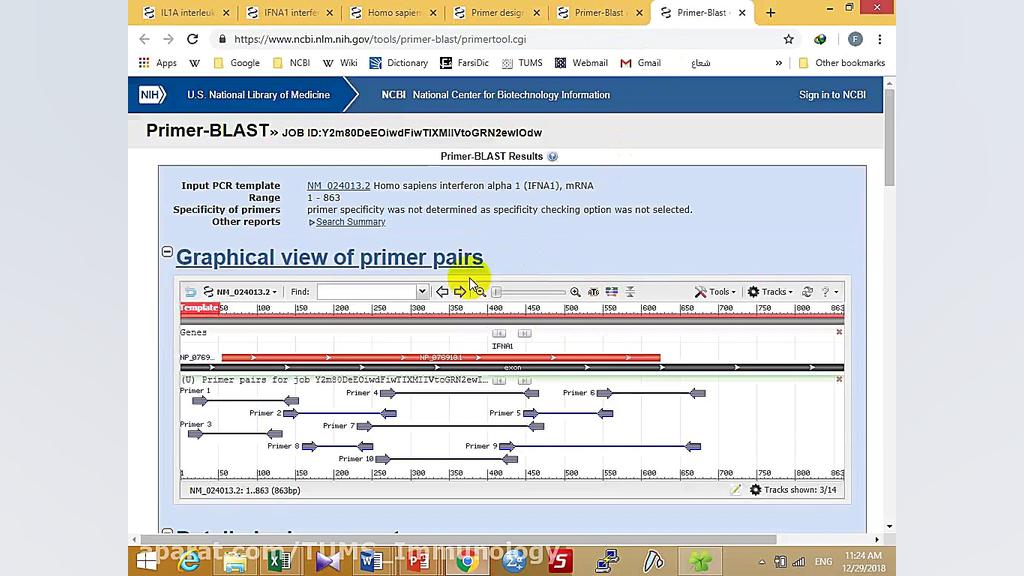Click the page horizontal scrollbar

458,539
